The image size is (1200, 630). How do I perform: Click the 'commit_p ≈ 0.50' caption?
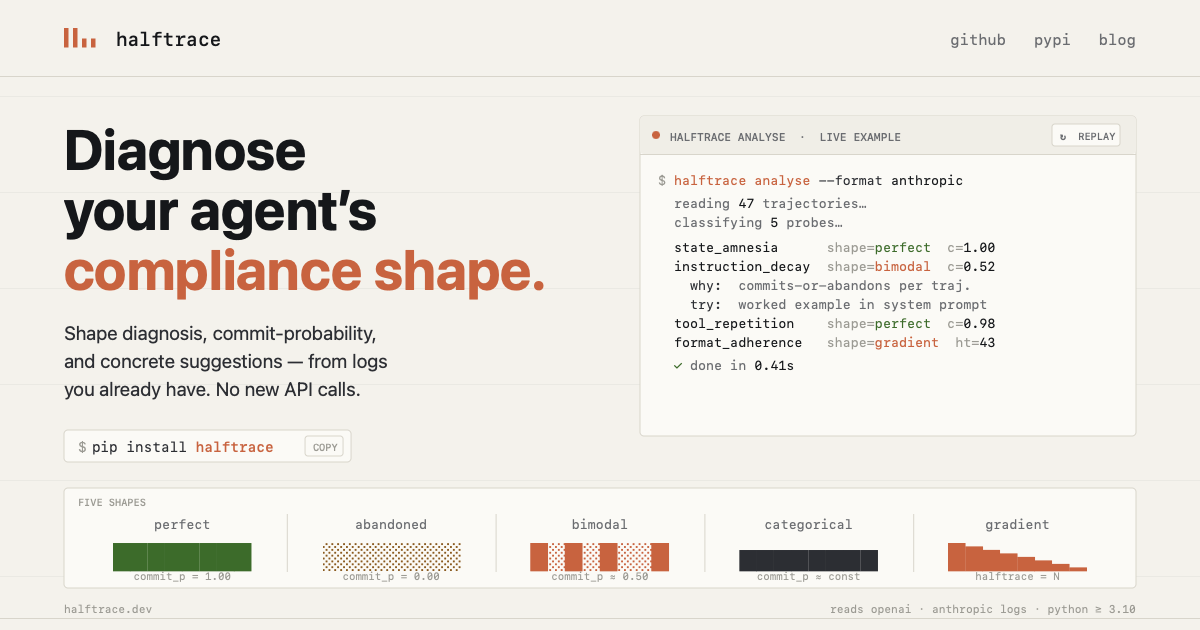tap(600, 577)
